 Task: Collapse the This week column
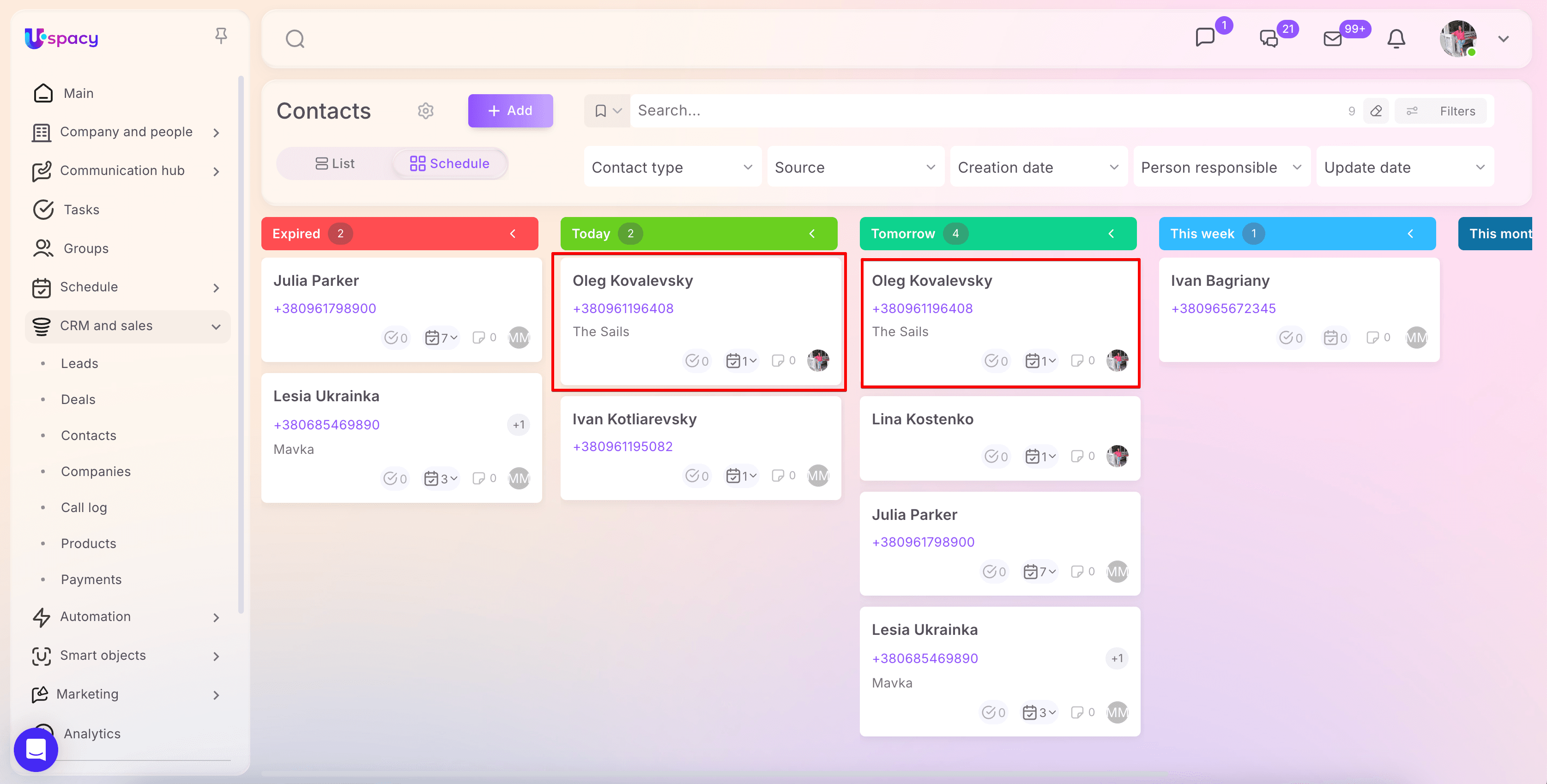1410,234
